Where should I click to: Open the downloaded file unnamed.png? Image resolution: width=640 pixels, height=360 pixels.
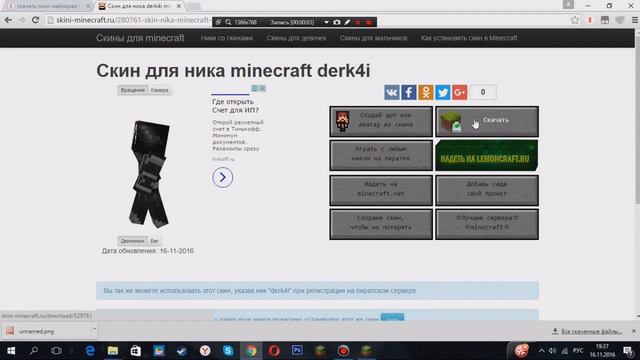coord(46,331)
